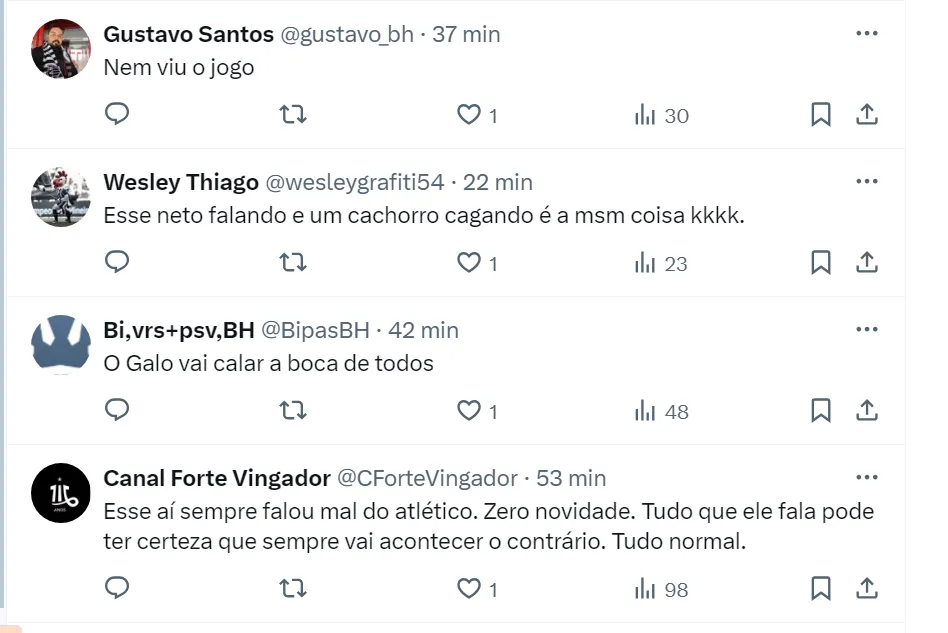Image resolution: width=948 pixels, height=633 pixels.
Task: Like Canal Forte Vingador's tweet
Action: click(469, 589)
